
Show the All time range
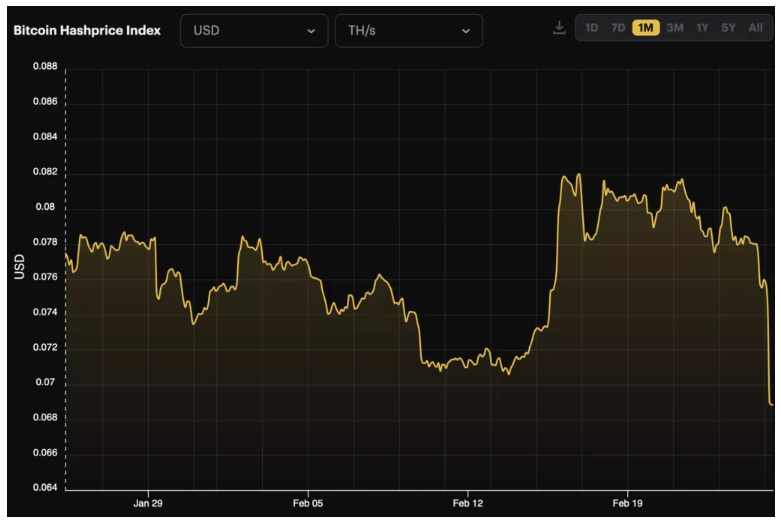(756, 28)
